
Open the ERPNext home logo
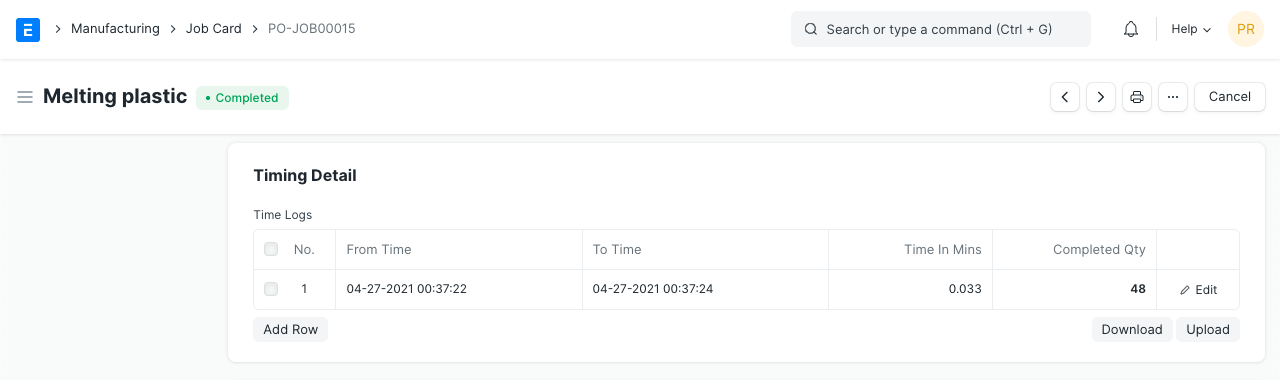(28, 29)
